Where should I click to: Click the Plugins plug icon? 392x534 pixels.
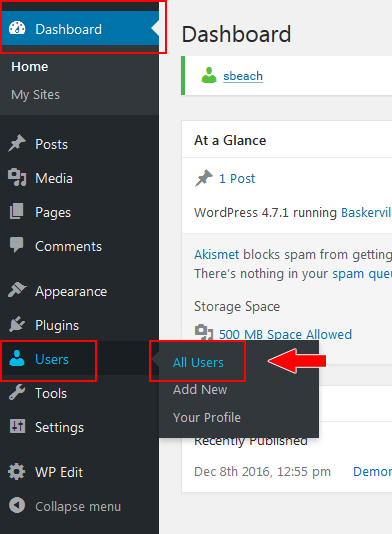coord(17,324)
